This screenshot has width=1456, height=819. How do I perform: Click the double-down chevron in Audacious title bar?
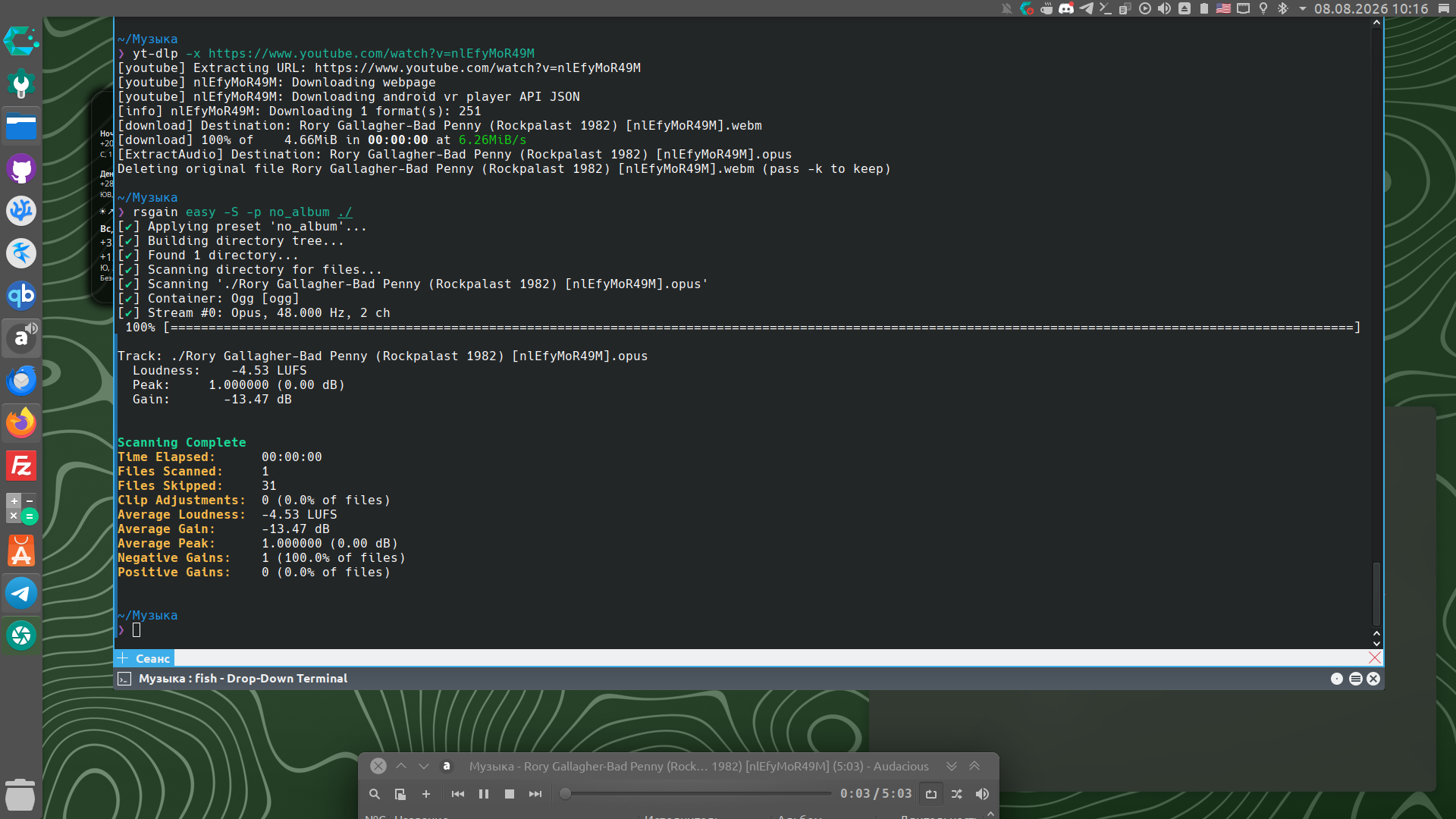(x=952, y=766)
